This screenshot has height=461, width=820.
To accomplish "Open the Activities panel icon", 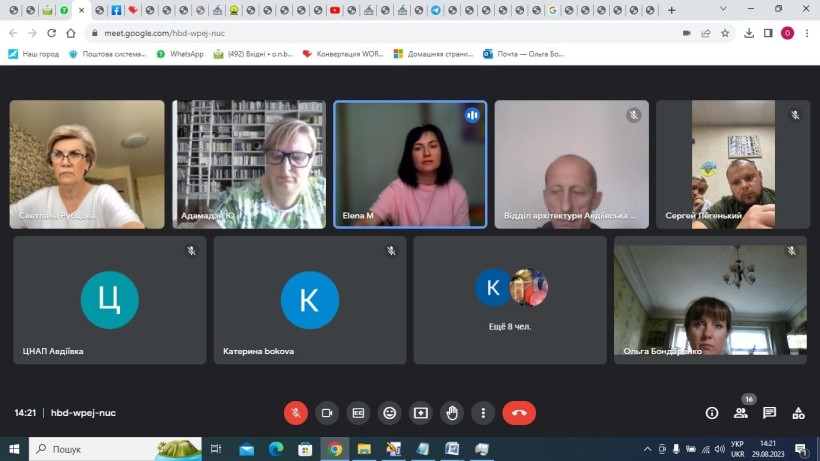I will click(x=798, y=412).
